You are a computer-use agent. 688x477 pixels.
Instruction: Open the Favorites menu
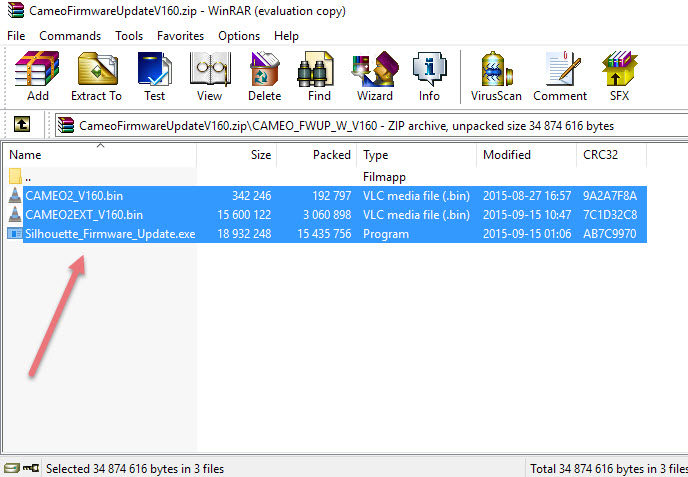pyautogui.click(x=180, y=36)
